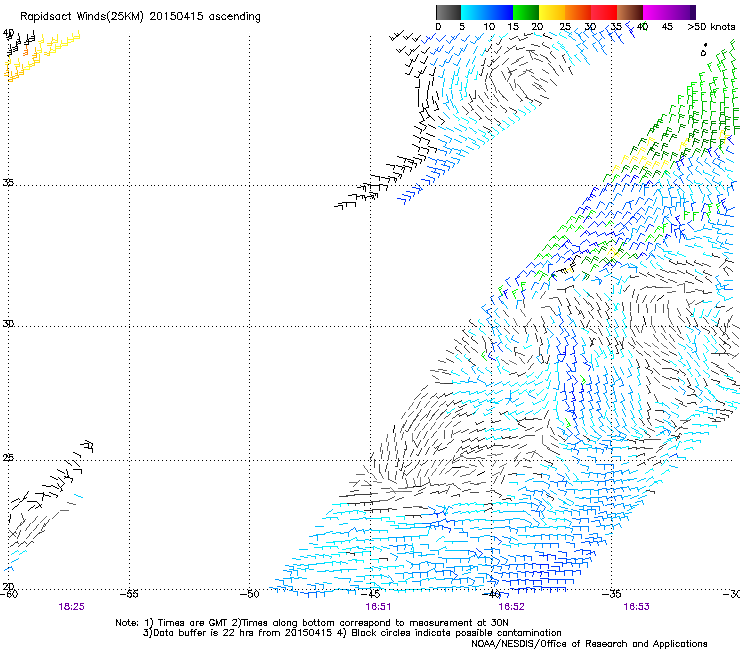Click the black contamination circles near top right

pos(704,50)
